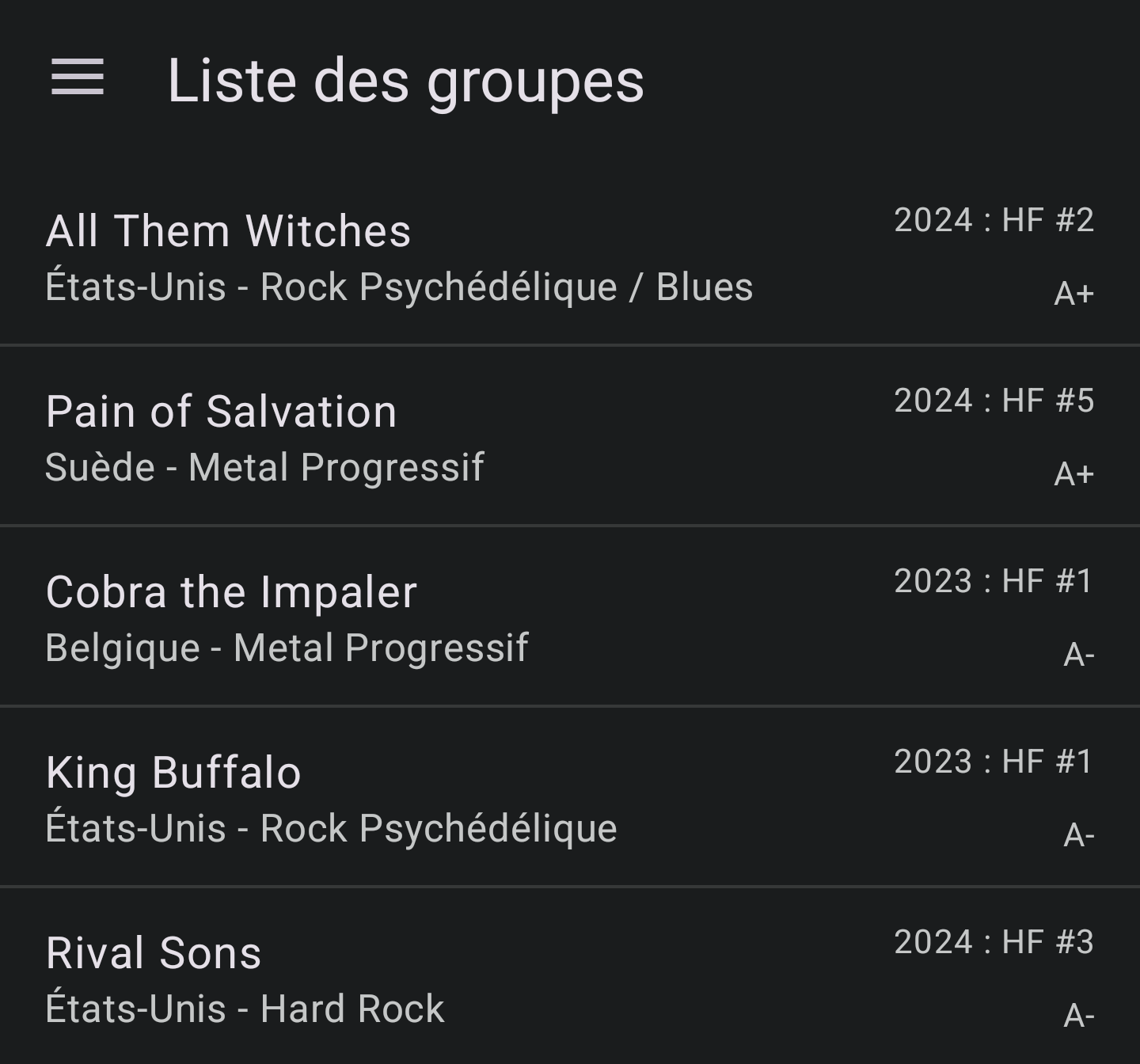Select the Pain of Salvation band name
The height and width of the screenshot is (1064, 1140).
[222, 412]
